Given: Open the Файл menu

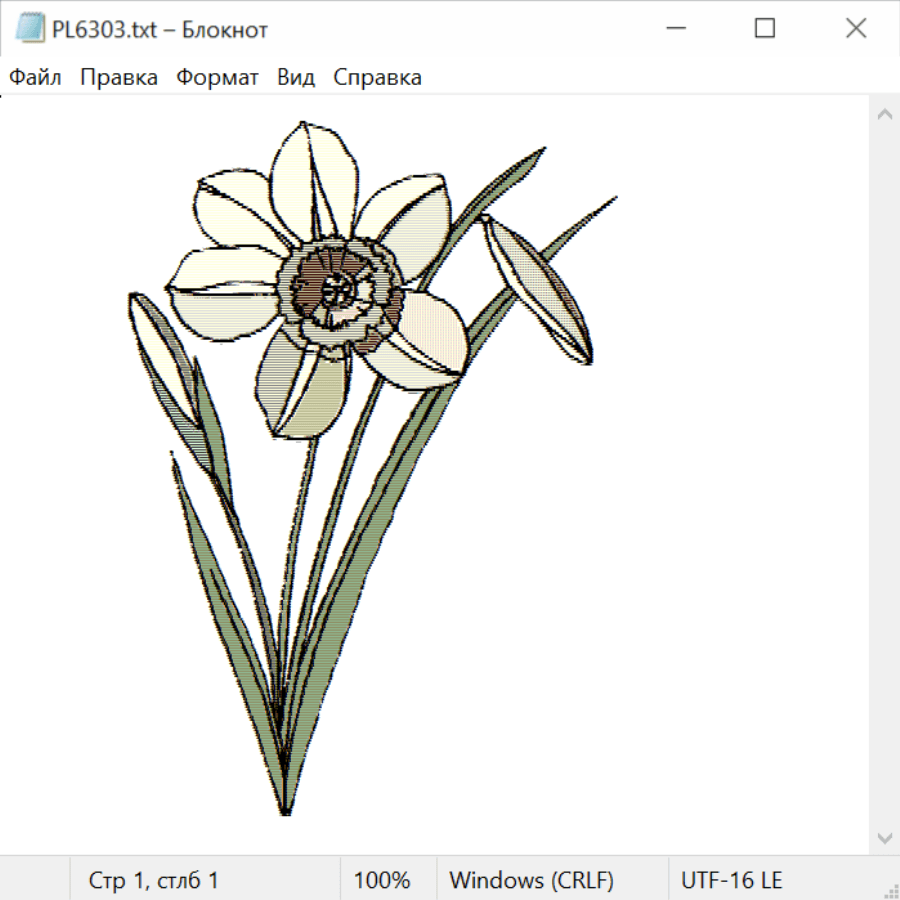Looking at the screenshot, I should (x=35, y=77).
